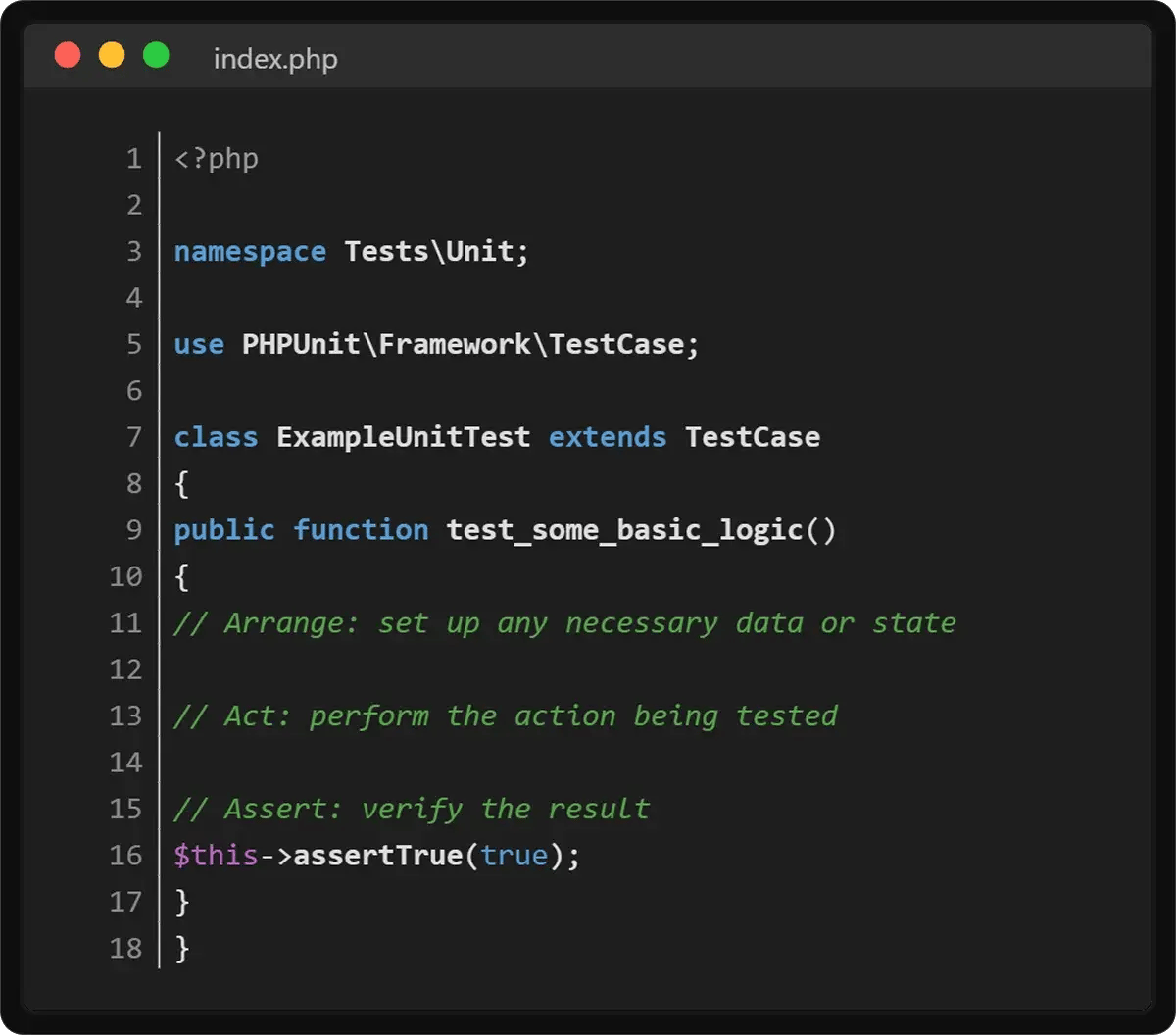
Task: Click the 'use' keyword on line 5
Action: [x=199, y=345]
